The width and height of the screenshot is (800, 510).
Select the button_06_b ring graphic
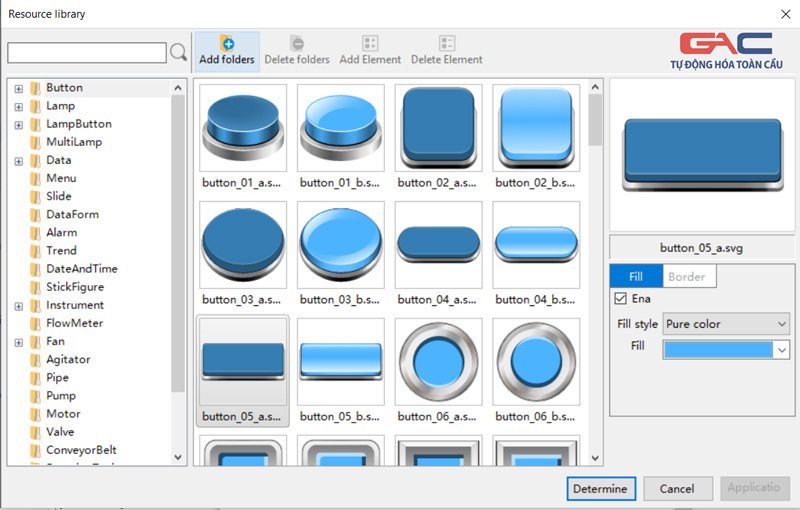coord(536,362)
